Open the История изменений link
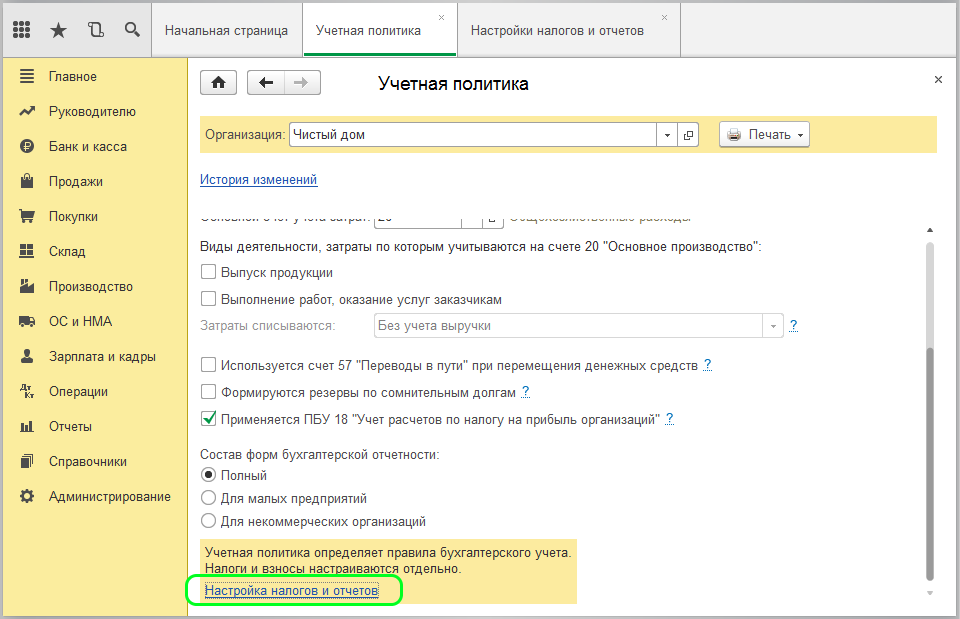The height and width of the screenshot is (619, 960). pyautogui.click(x=258, y=179)
